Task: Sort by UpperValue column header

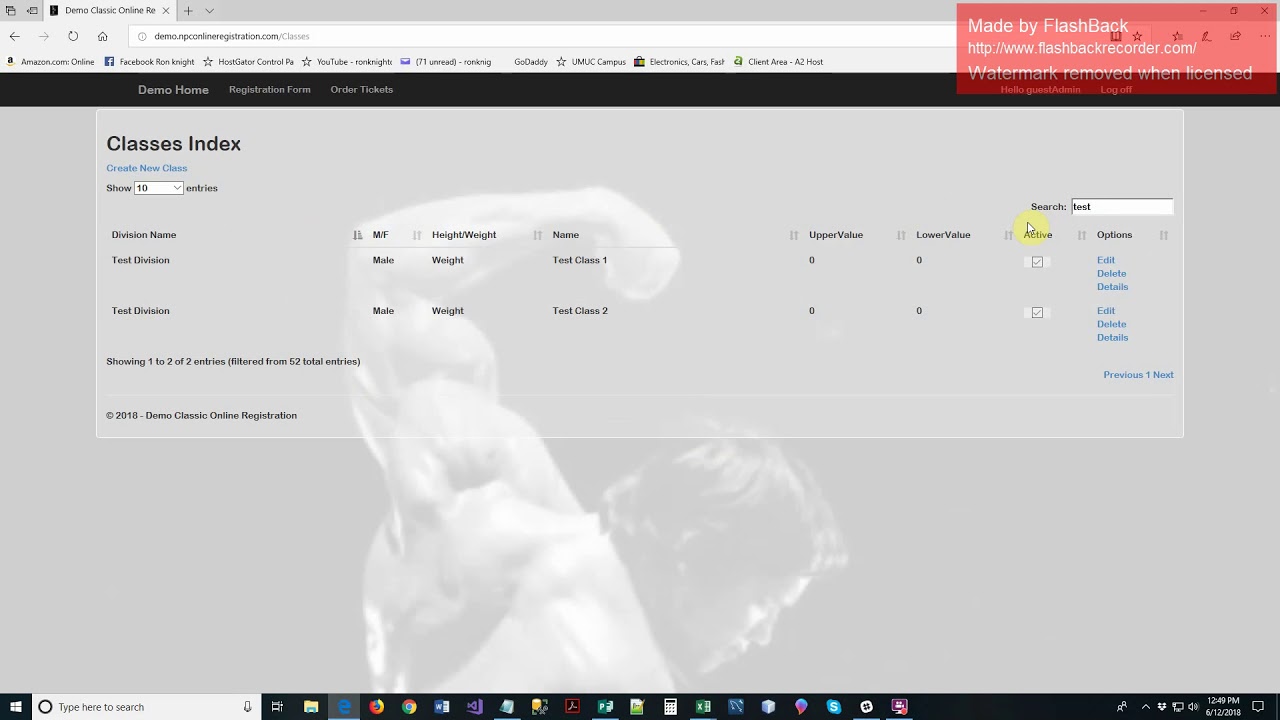Action: click(856, 235)
